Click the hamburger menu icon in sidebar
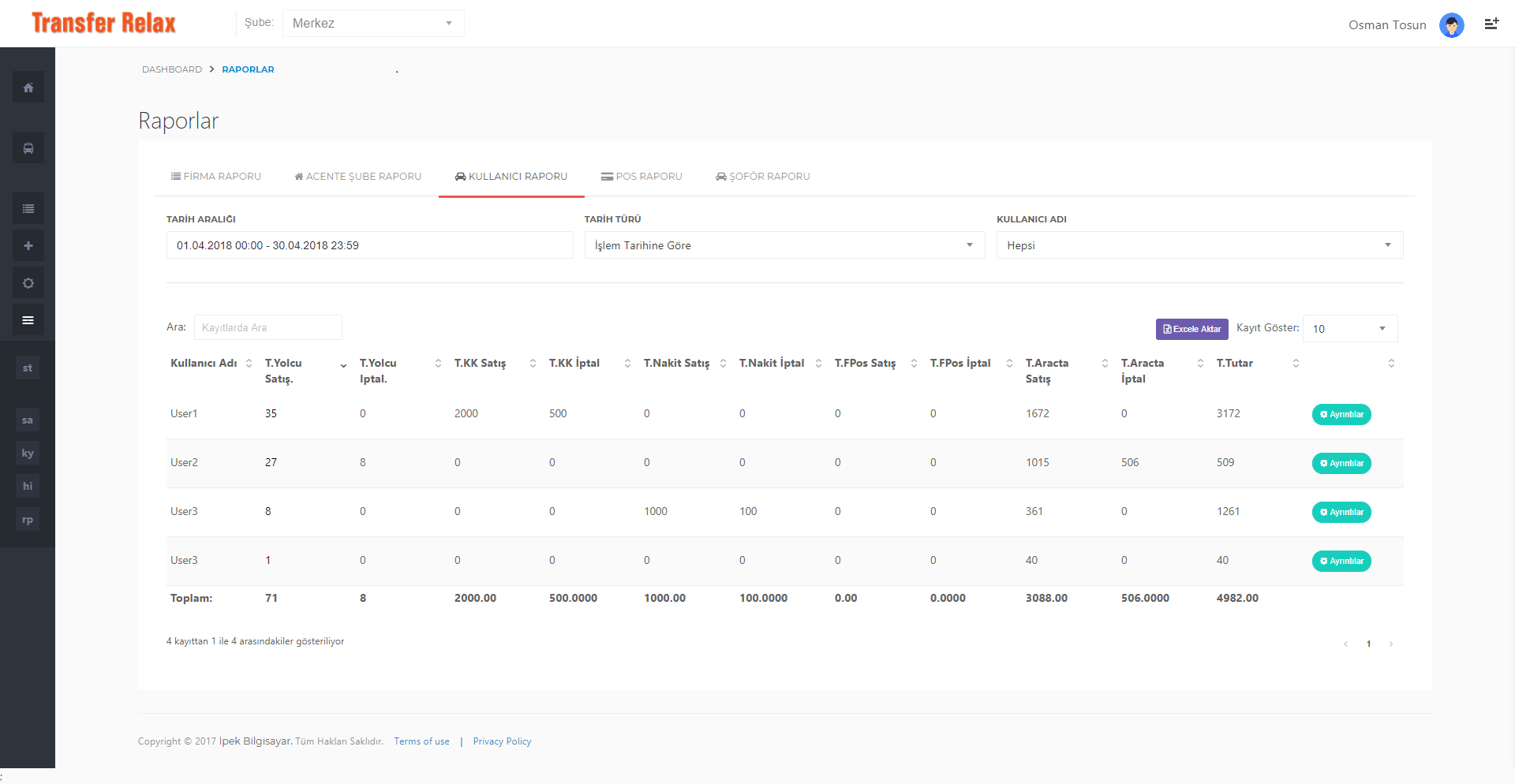Viewport: 1515px width, 784px height. click(28, 320)
